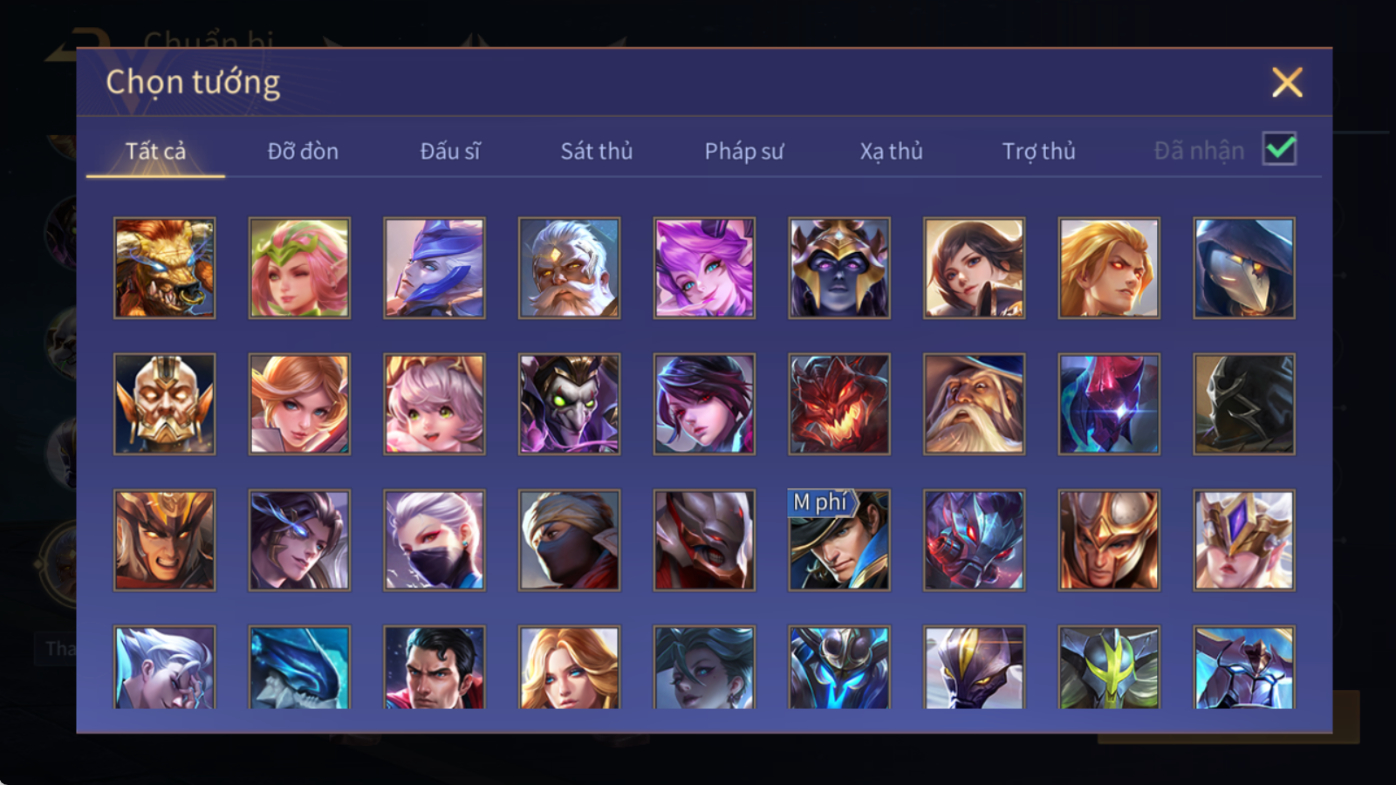Close the 'Chọn tướng' dialog with X
The width and height of the screenshot is (1396, 785).
tap(1287, 82)
